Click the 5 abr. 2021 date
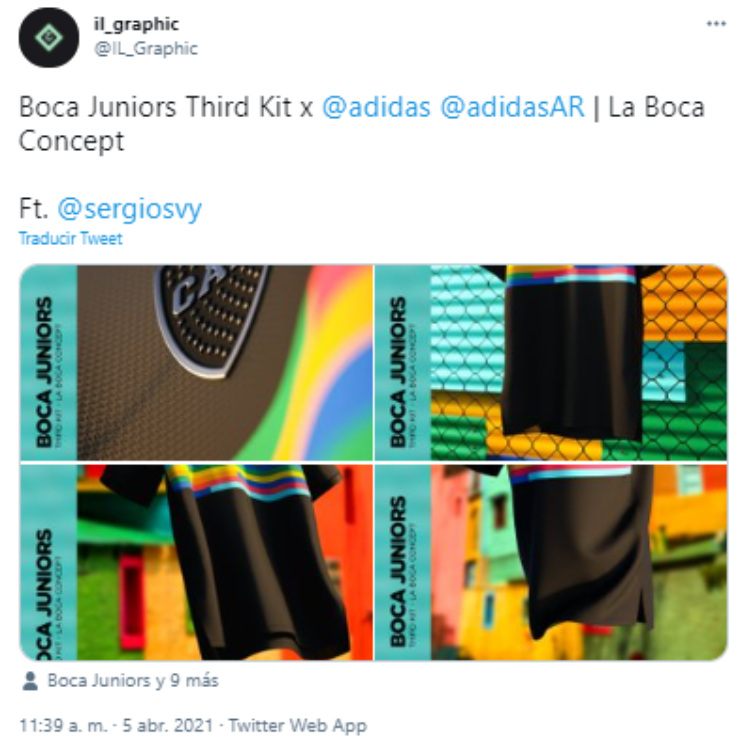The image size is (740, 743). point(168,725)
